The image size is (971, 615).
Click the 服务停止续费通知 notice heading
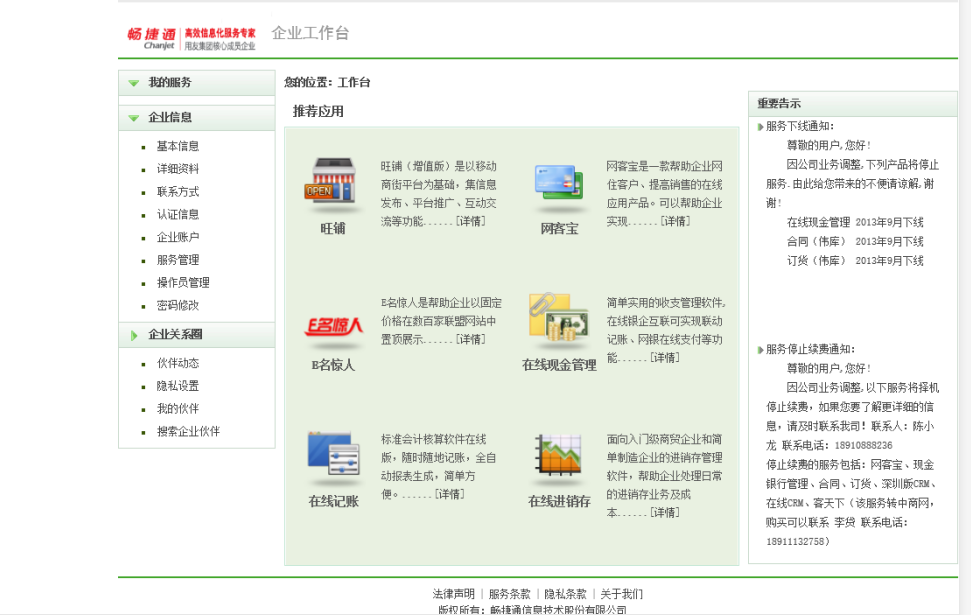pyautogui.click(x=811, y=349)
